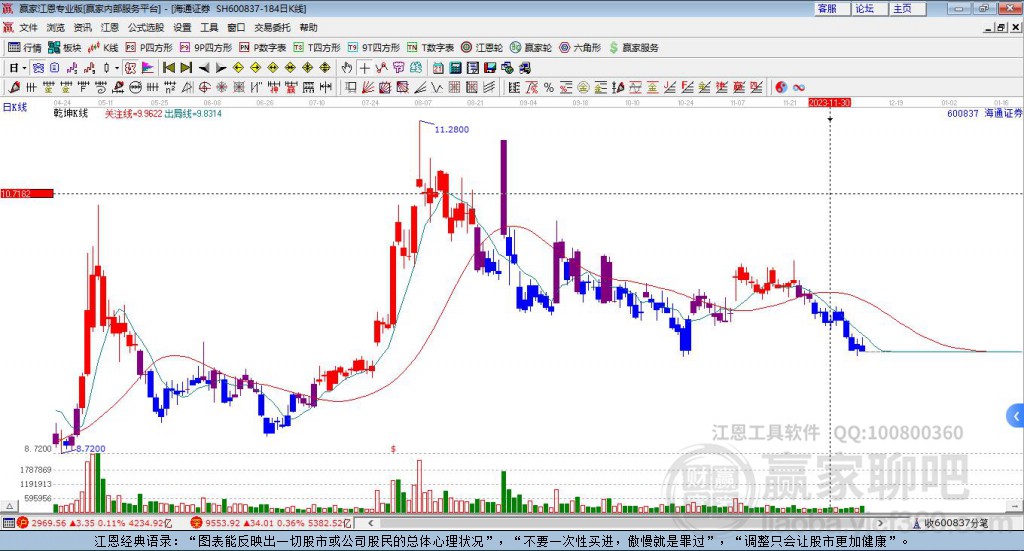
Task: Click the 600837 海通证券 stock label
Action: click(x=985, y=114)
